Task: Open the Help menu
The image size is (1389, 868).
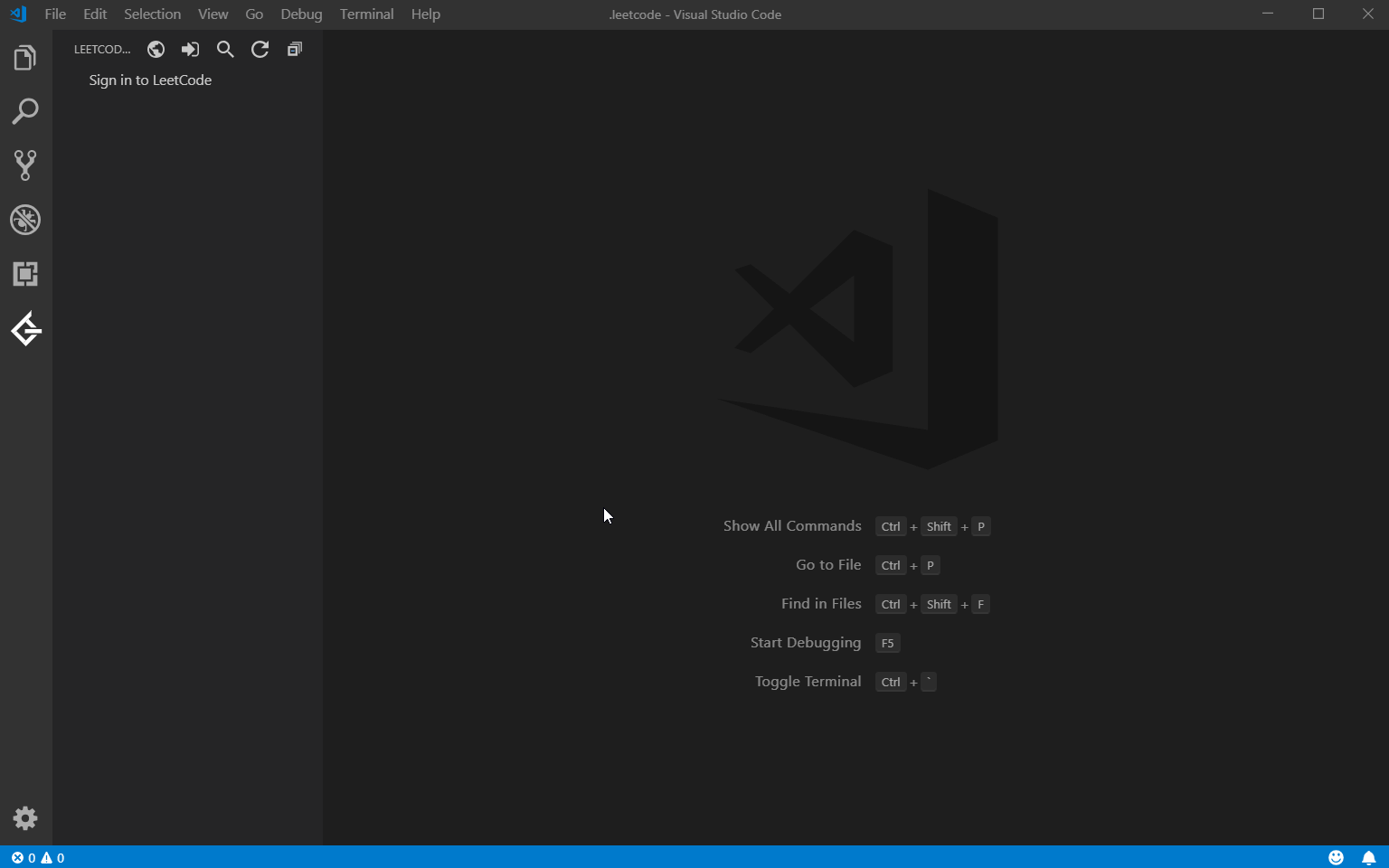Action: pyautogui.click(x=425, y=14)
